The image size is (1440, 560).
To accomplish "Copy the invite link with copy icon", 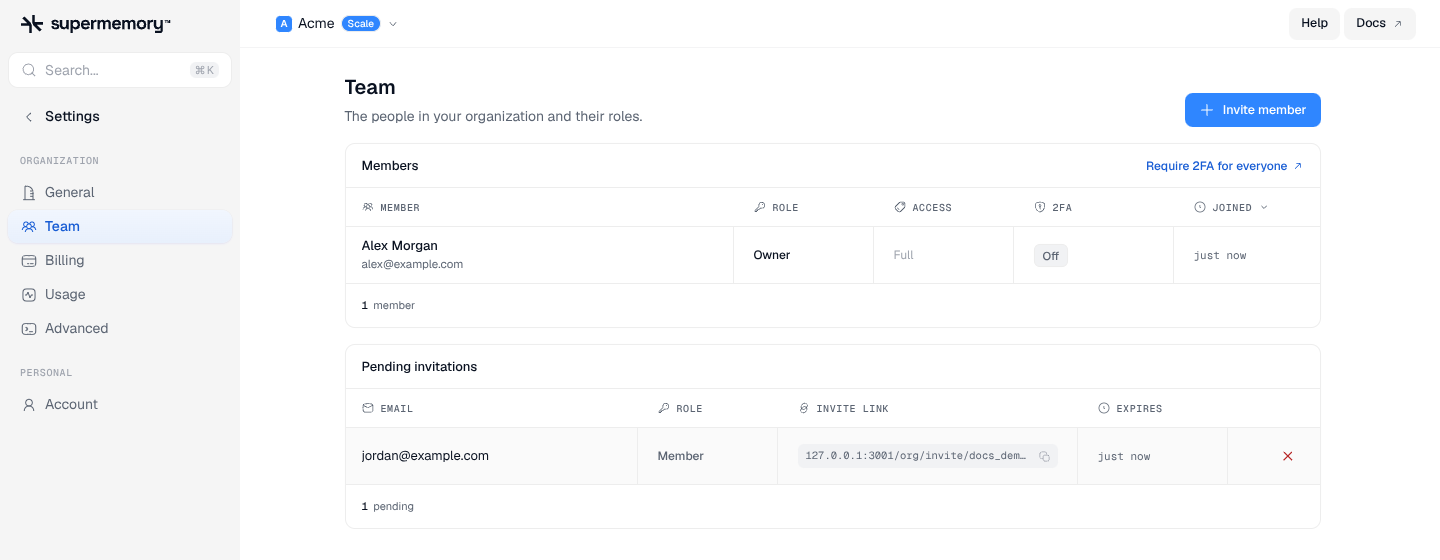I will 1044,456.
